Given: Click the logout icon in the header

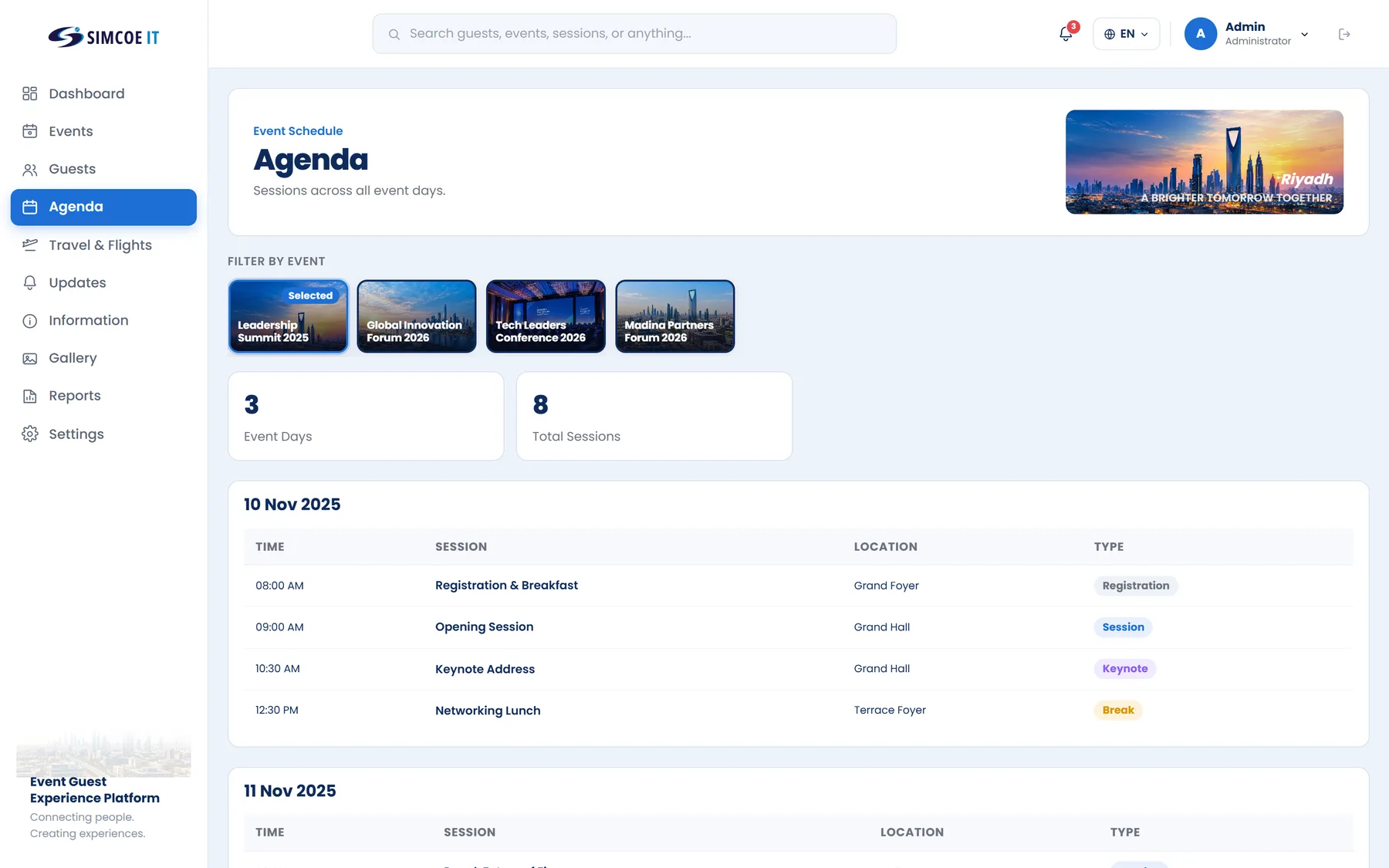Looking at the screenshot, I should click(x=1344, y=34).
